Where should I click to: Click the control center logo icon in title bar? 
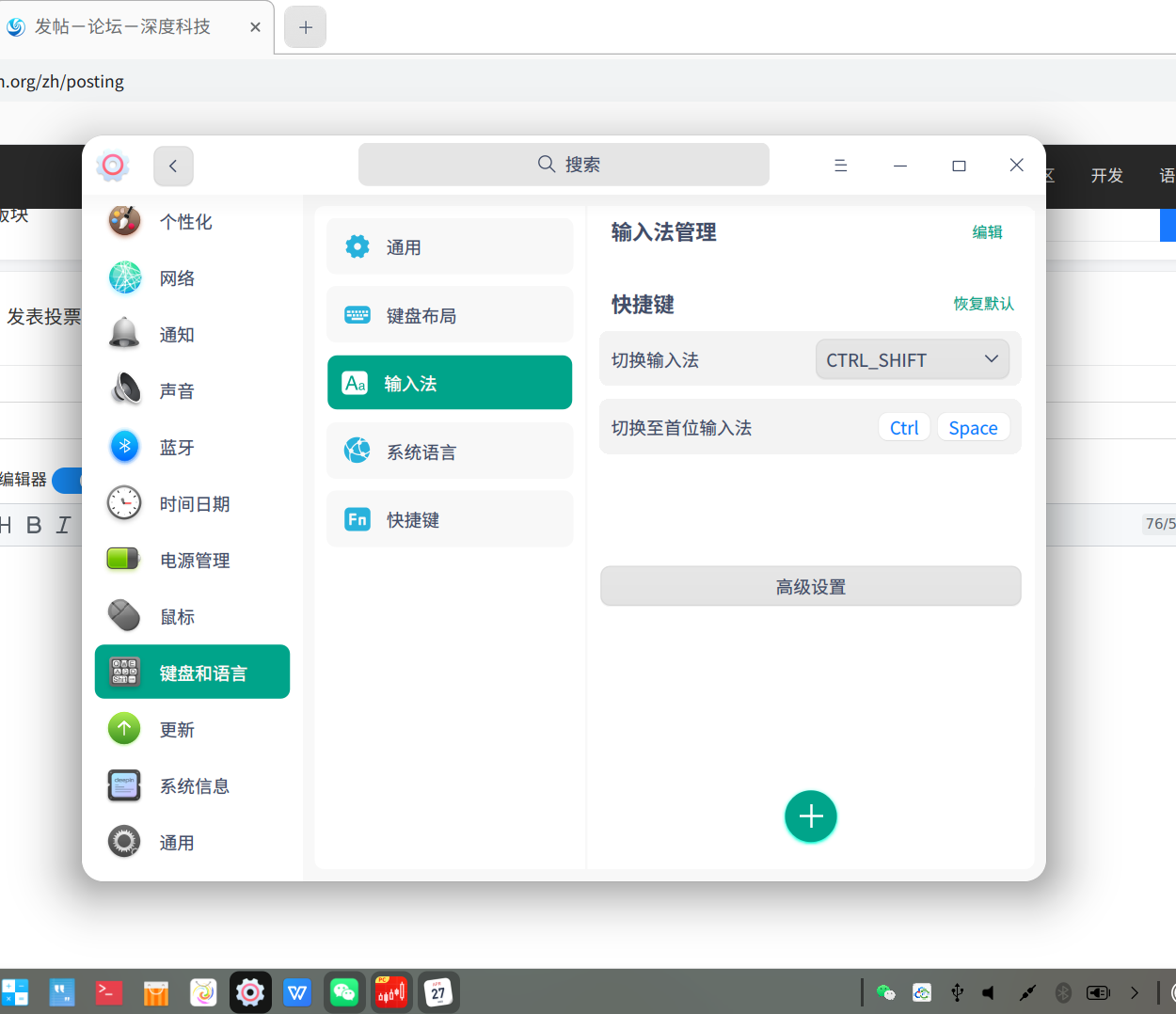point(113,166)
